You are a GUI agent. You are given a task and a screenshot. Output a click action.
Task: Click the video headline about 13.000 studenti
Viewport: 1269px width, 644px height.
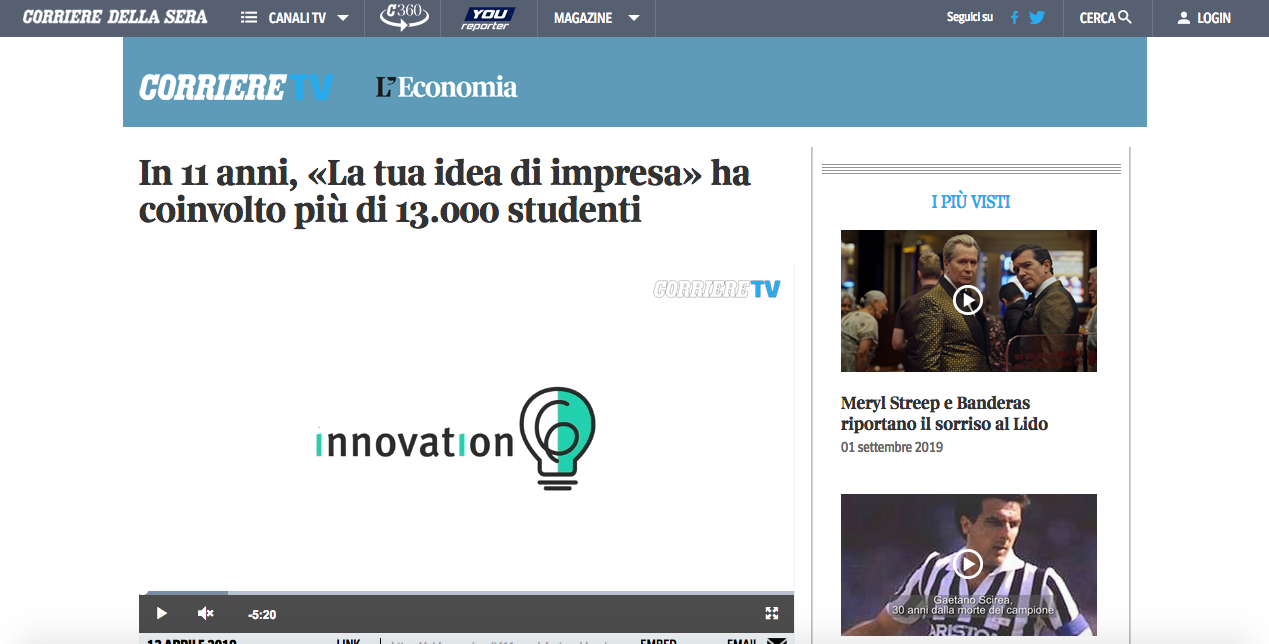click(445, 192)
